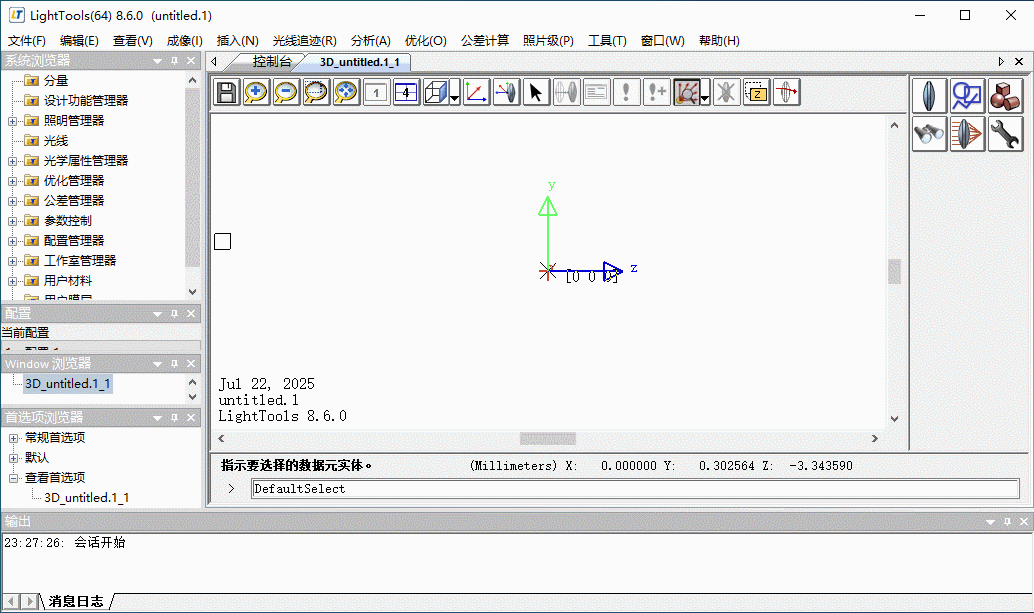Screen dimensions: 1034x613
Task: Click the grayed crossed-out rays icon
Action: [x=726, y=92]
